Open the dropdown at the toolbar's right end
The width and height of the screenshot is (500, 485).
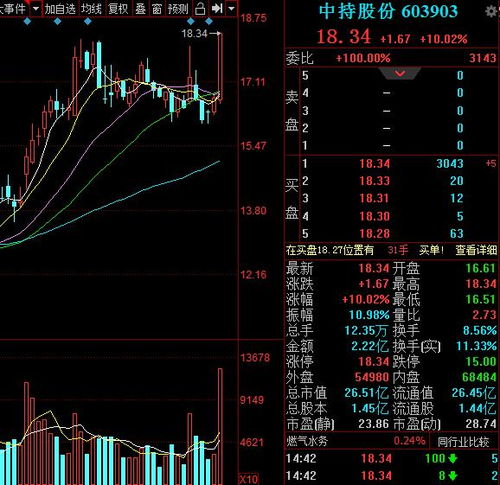point(231,8)
